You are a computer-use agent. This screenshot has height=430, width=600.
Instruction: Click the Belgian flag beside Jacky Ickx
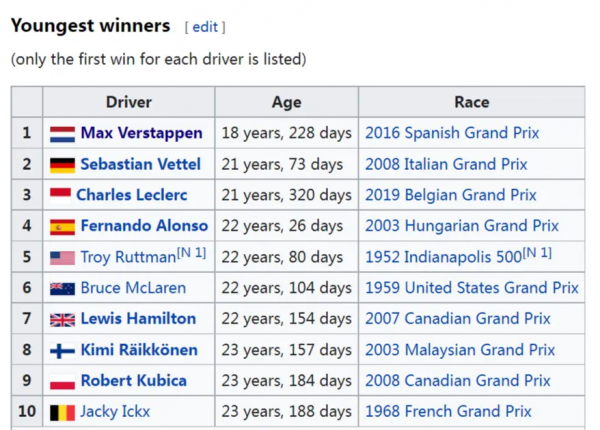pyautogui.click(x=62, y=412)
